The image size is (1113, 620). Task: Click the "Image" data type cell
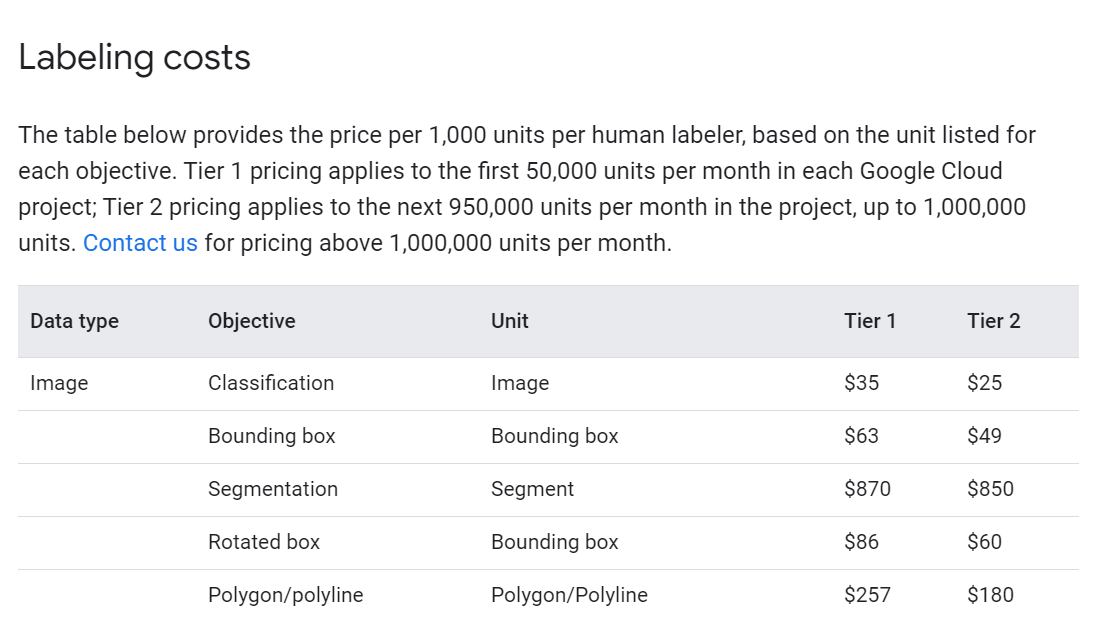59,383
